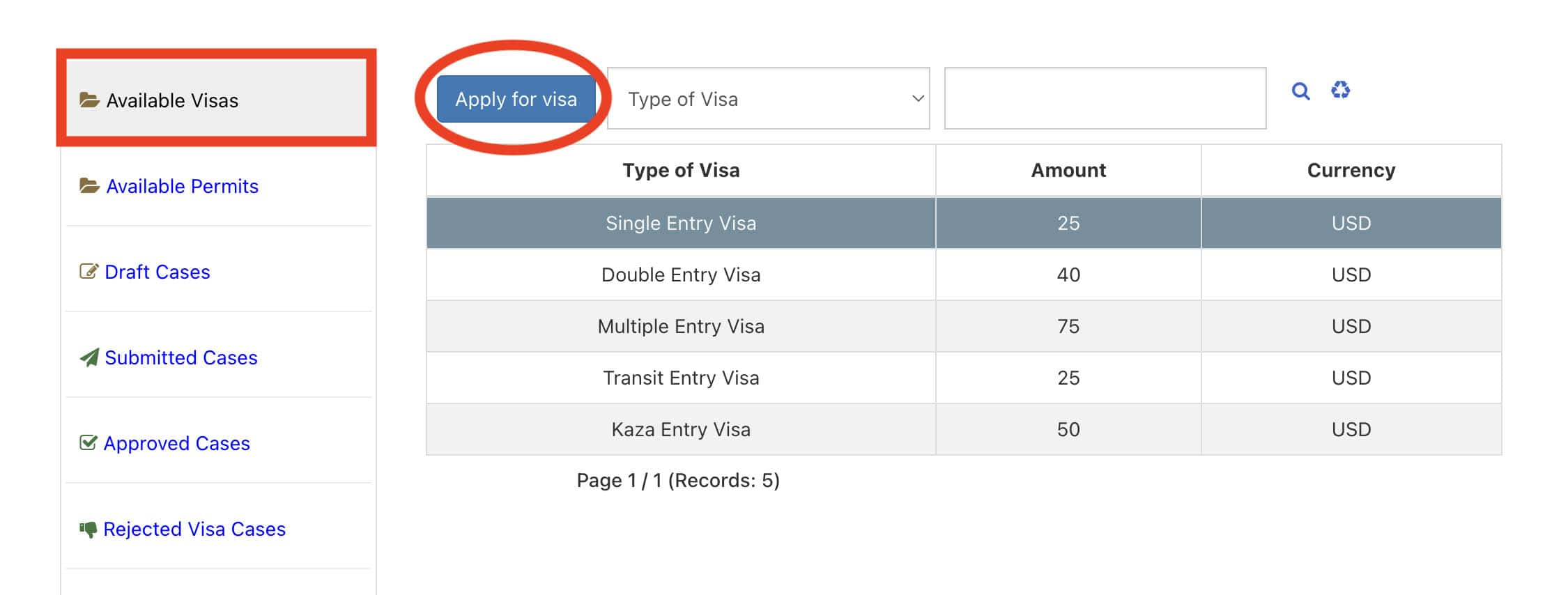Click the checkmark icon beside Approved Cases

[86, 442]
